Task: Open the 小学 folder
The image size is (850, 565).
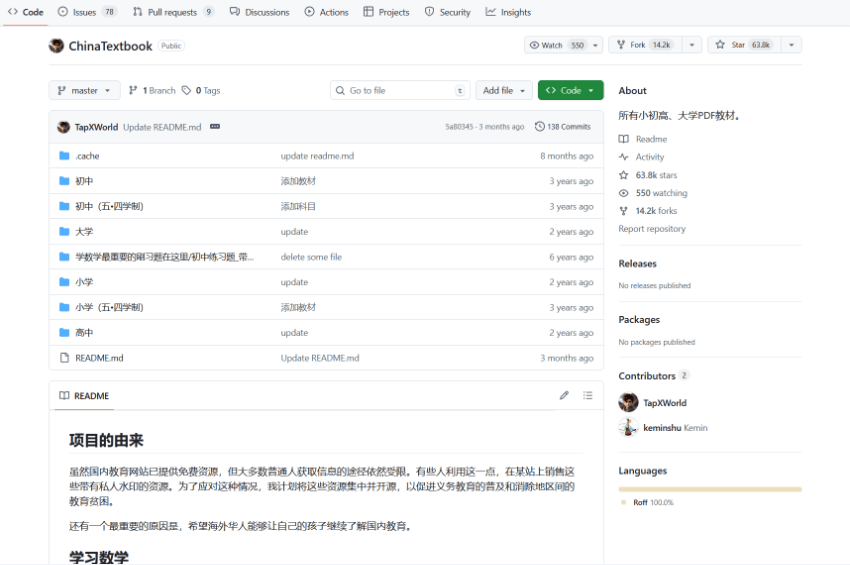Action: point(84,282)
